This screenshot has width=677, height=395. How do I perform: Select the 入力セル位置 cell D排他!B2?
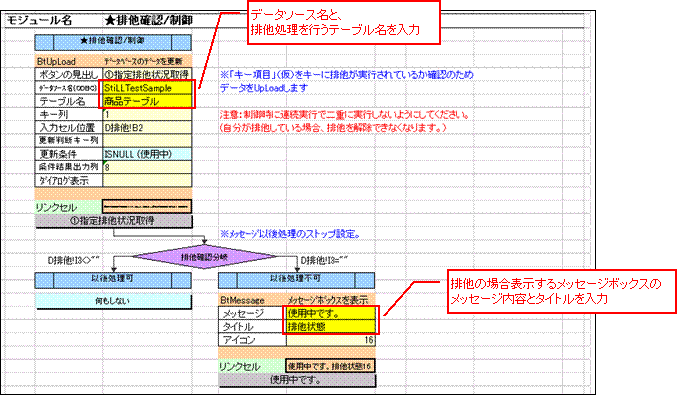tap(147, 127)
